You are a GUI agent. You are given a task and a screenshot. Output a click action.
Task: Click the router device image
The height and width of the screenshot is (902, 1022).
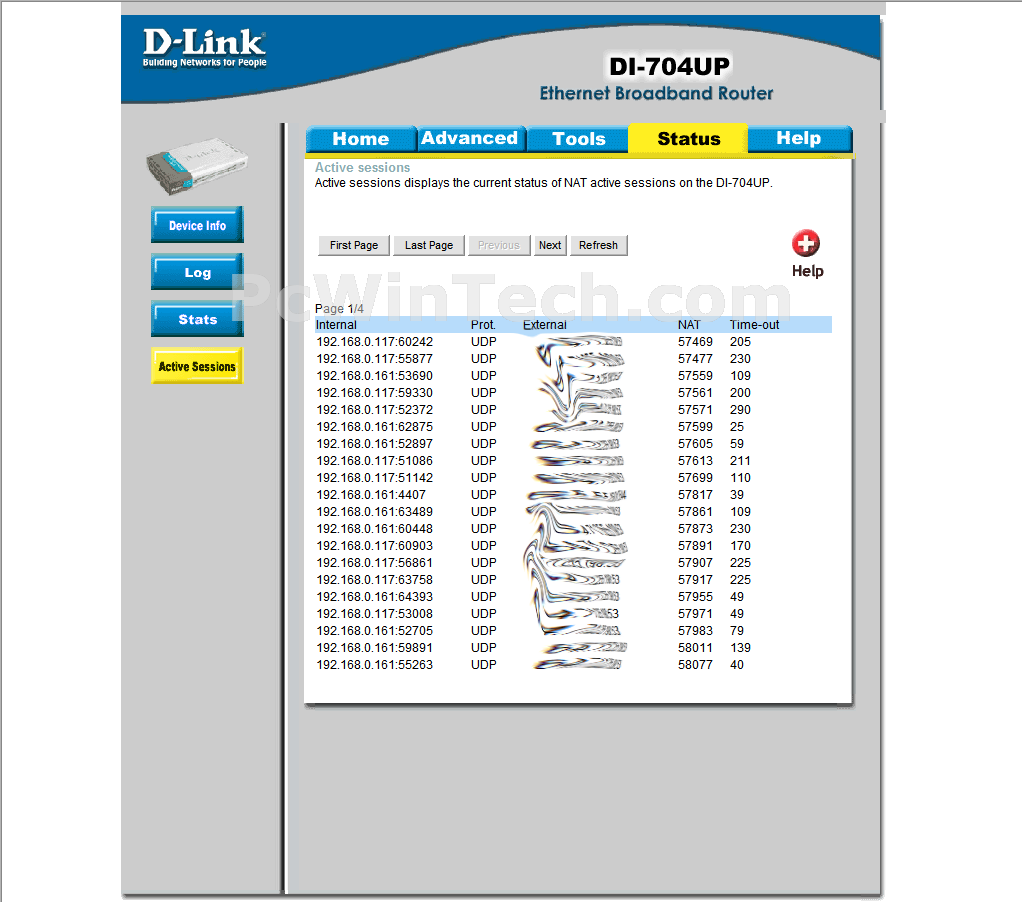(x=197, y=166)
